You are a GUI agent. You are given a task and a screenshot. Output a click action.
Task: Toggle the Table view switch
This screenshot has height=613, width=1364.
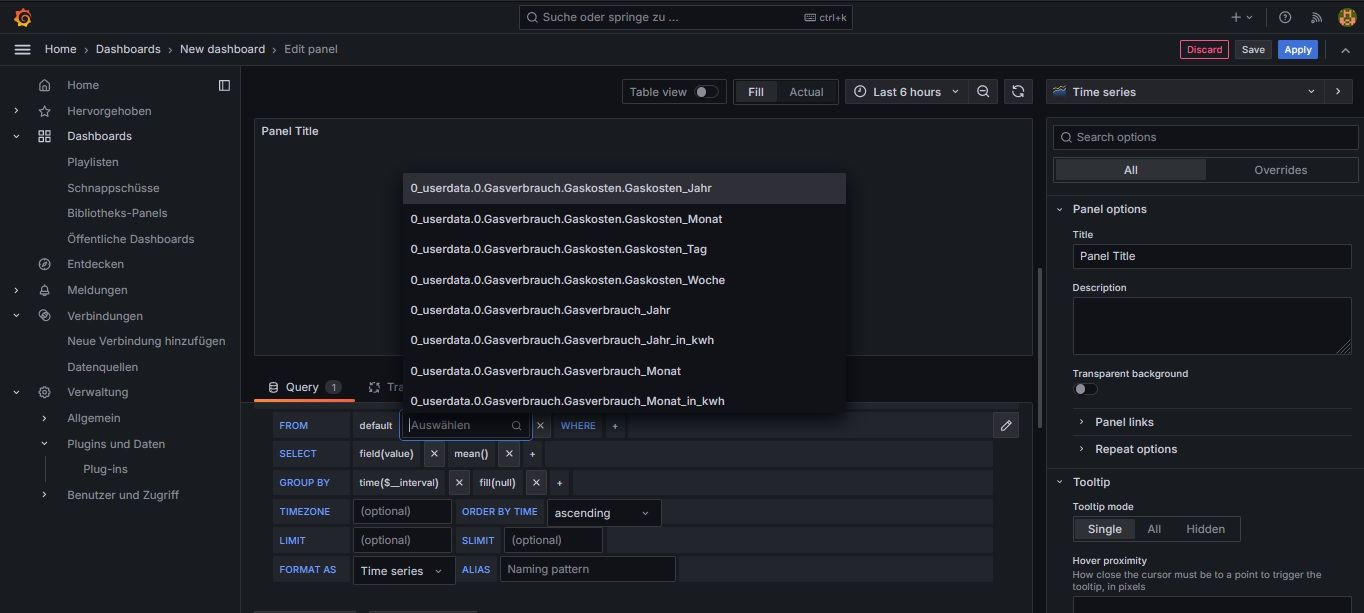[x=706, y=92]
